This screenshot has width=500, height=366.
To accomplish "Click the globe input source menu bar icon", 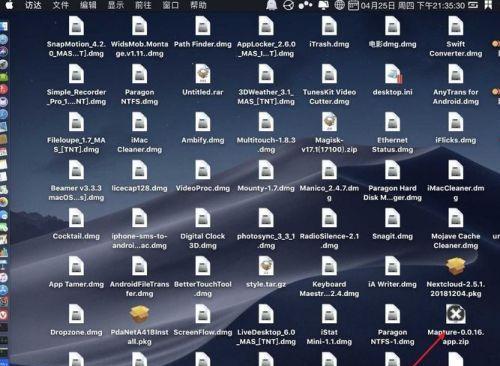I will click(x=339, y=5).
